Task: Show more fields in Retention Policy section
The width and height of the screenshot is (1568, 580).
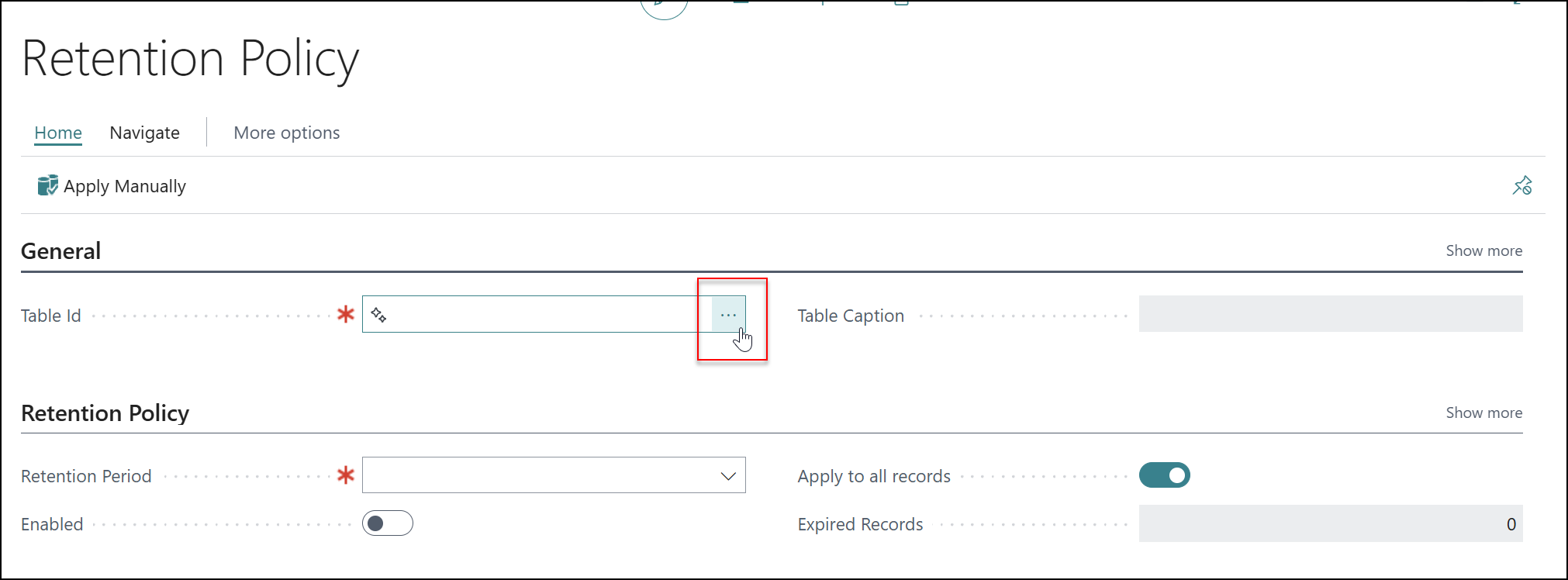Action: tap(1483, 412)
